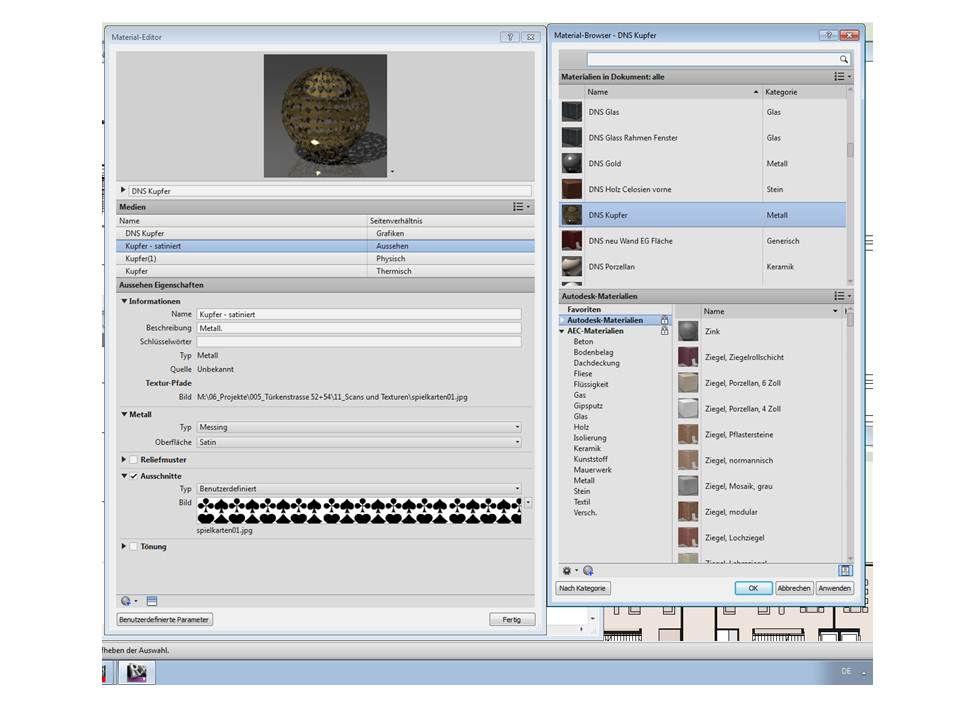This screenshot has width=960, height=720.
Task: Click the lock icon beside AEC-Materialien
Action: click(x=664, y=331)
